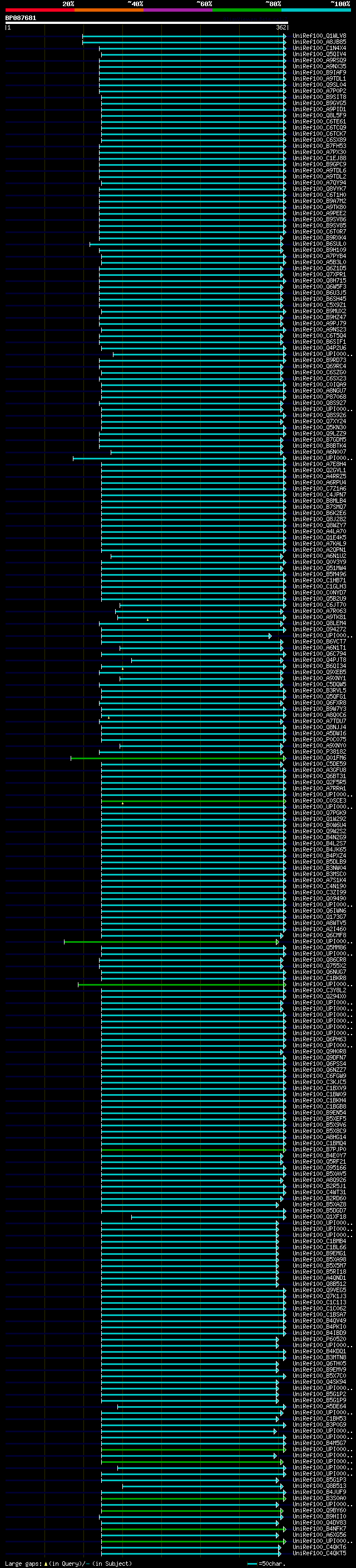The width and height of the screenshot is (356, 1568).
Task: Click the alignment bar for UniRef100_Q8B513
Action: tap(202, 1486)
